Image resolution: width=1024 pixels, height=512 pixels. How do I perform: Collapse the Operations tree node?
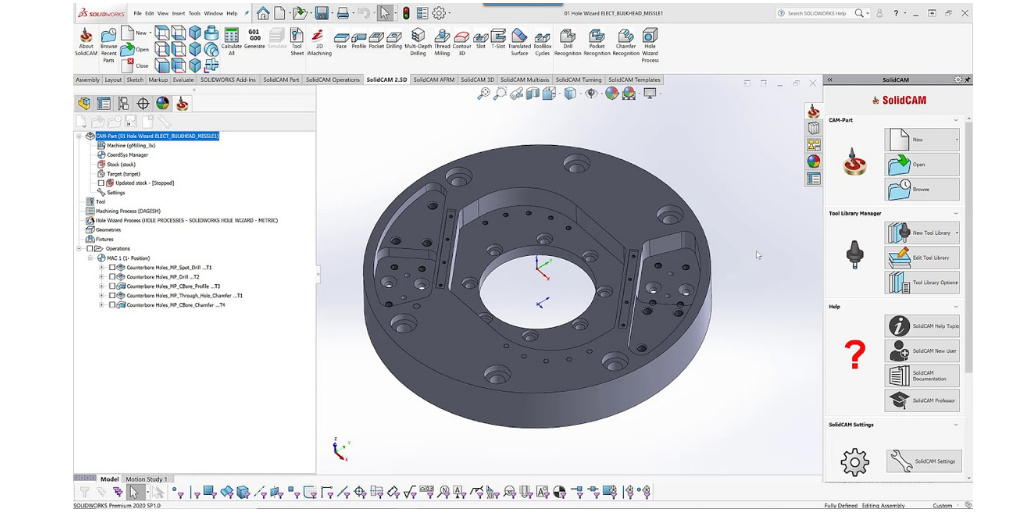80,249
